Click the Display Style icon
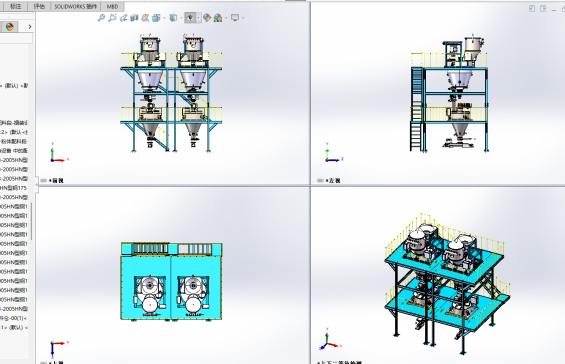Viewport: 565px width, 364px height. coord(173,18)
